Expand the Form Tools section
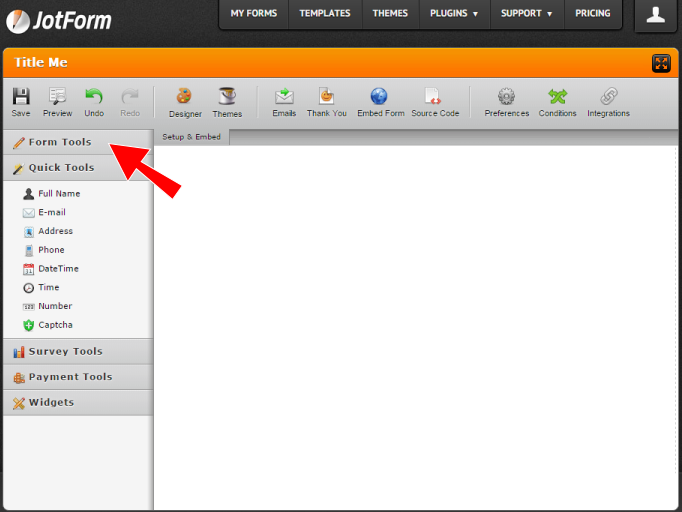This screenshot has height=512, width=682. coord(78,142)
